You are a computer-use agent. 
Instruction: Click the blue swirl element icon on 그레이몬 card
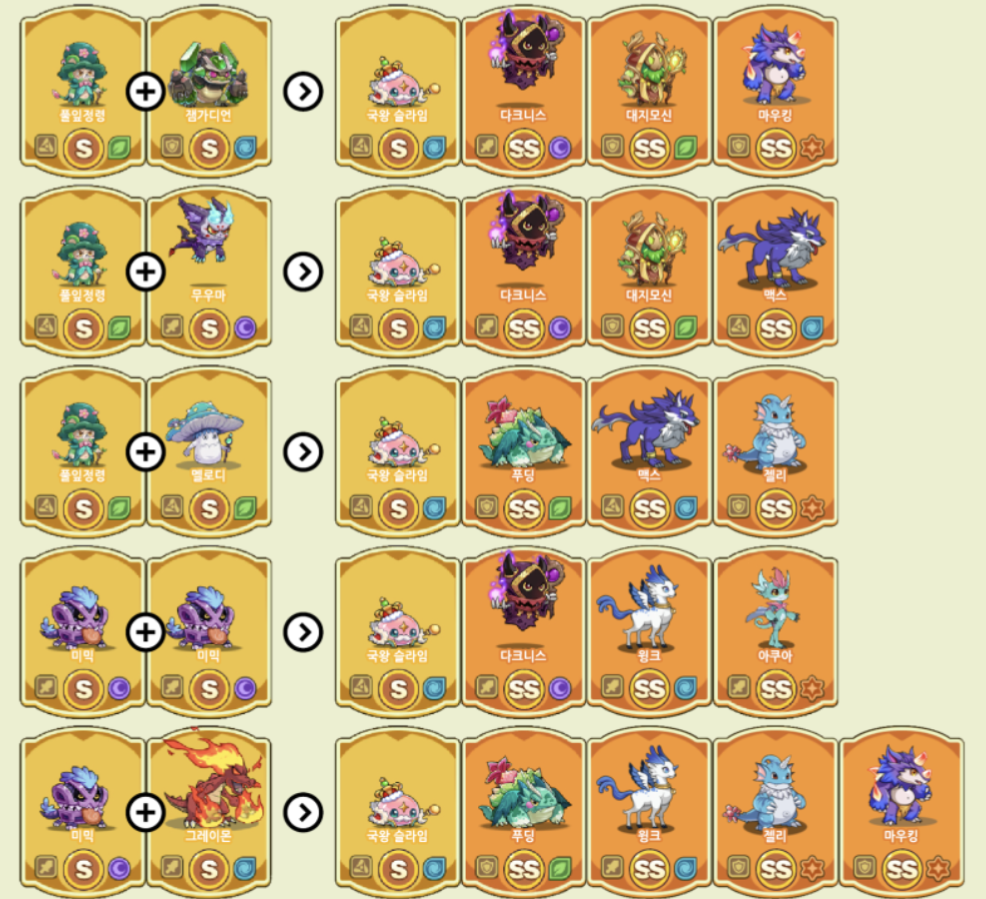coord(245,868)
